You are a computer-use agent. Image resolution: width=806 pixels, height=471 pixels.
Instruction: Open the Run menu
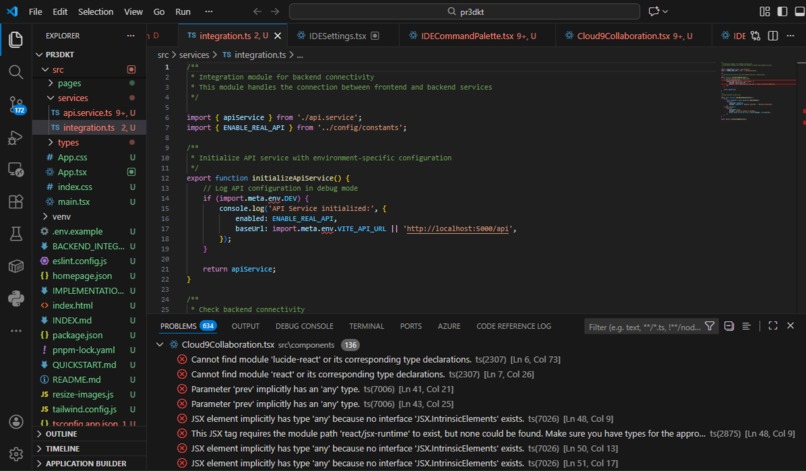pyautogui.click(x=183, y=11)
